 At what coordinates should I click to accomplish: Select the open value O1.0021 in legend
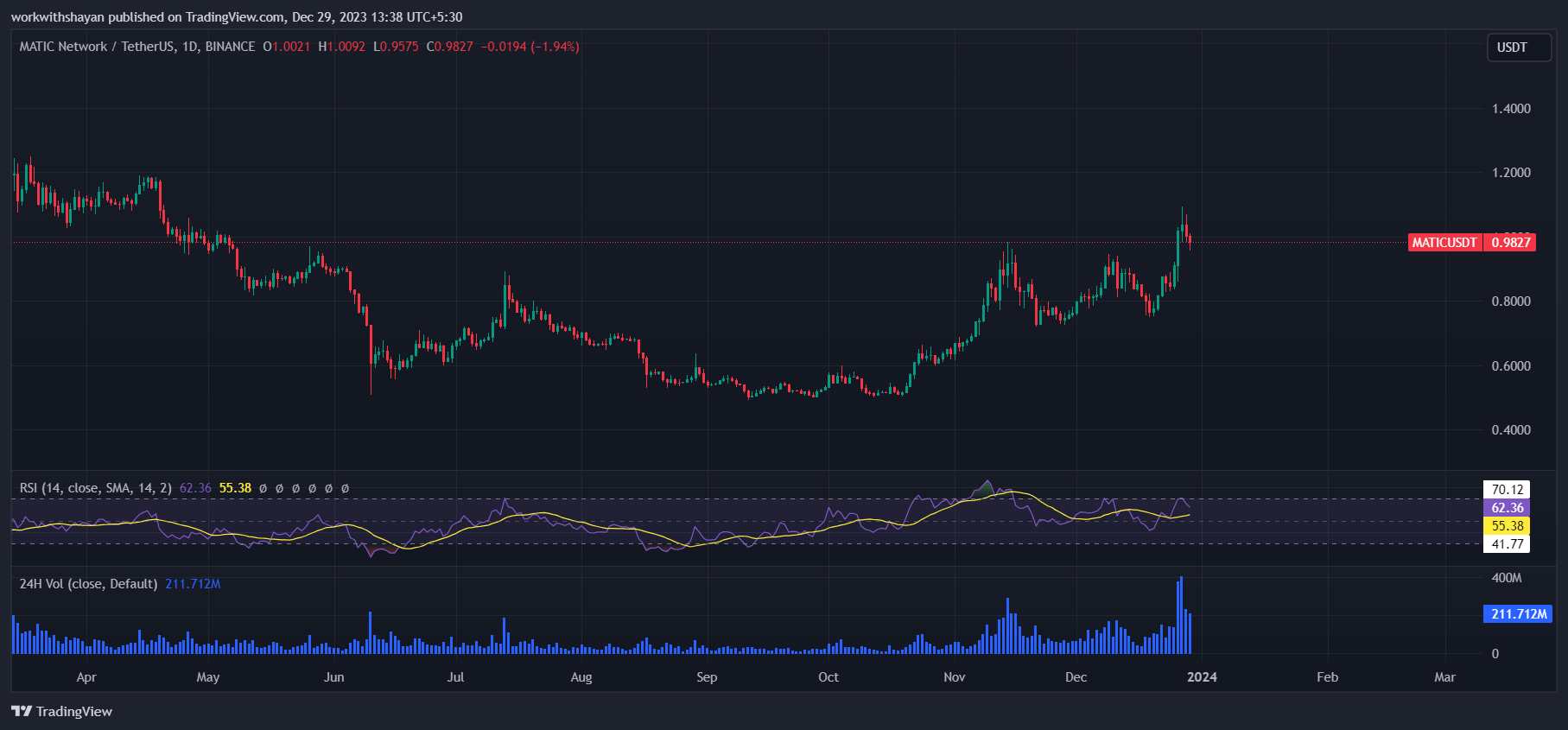(x=287, y=47)
